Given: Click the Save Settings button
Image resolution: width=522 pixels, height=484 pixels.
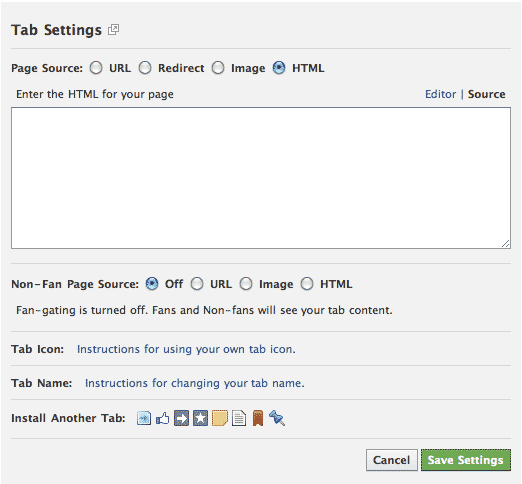Looking at the screenshot, I should [466, 460].
